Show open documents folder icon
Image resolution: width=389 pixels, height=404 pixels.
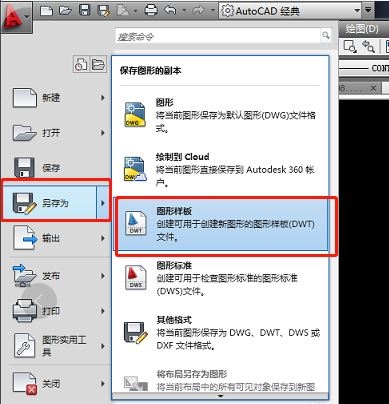point(98,63)
